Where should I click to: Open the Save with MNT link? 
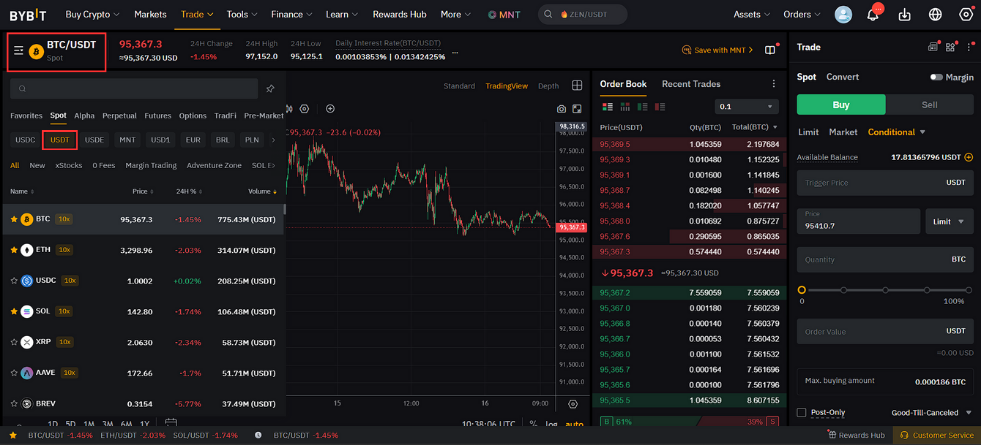click(x=718, y=50)
